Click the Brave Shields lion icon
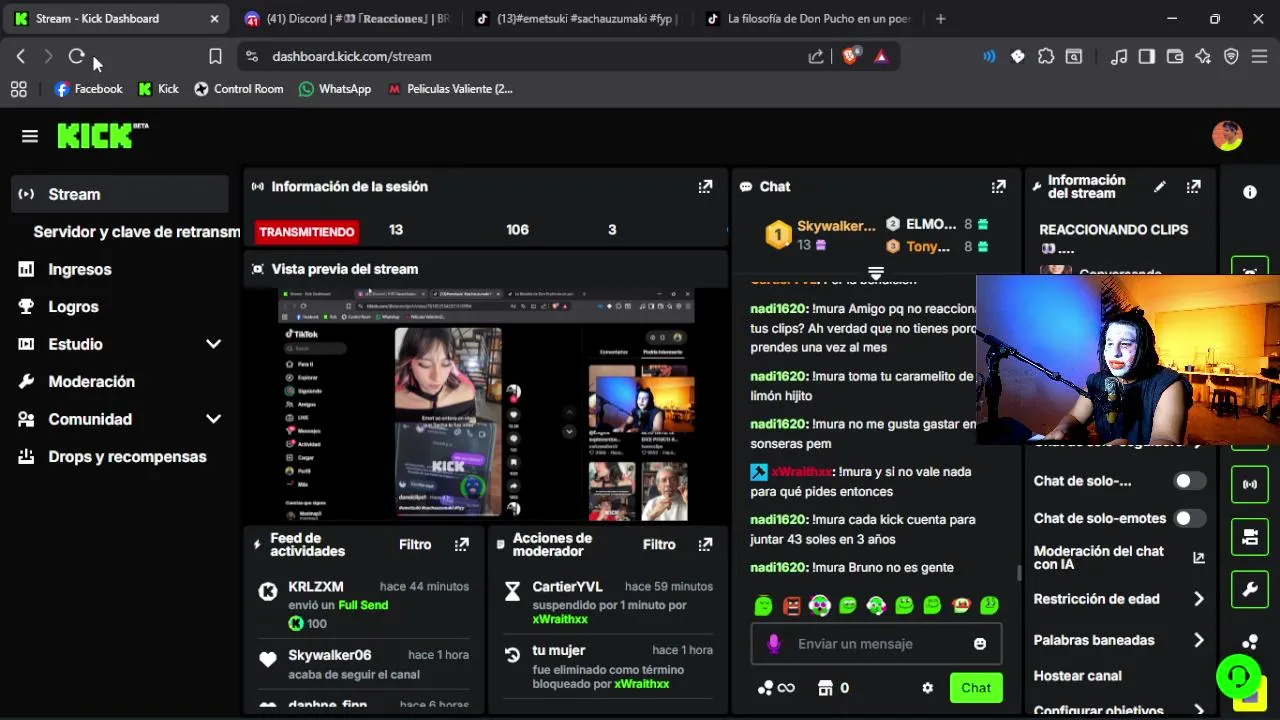This screenshot has height=720, width=1280. pos(850,57)
